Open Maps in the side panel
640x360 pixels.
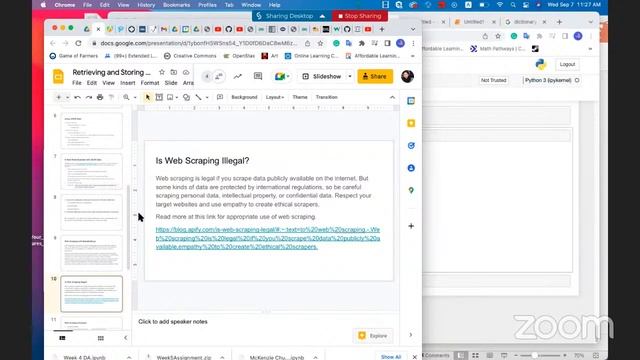pyautogui.click(x=411, y=190)
